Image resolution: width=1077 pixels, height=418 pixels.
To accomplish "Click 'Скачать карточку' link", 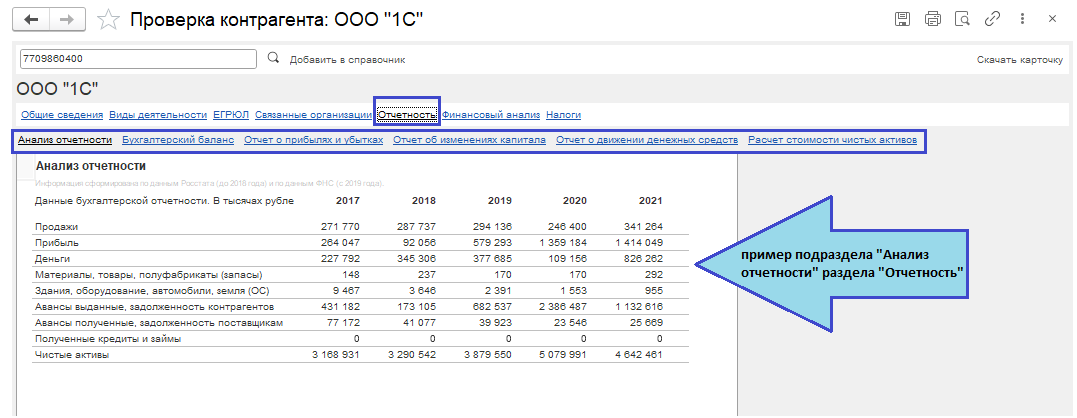I will 1019,60.
